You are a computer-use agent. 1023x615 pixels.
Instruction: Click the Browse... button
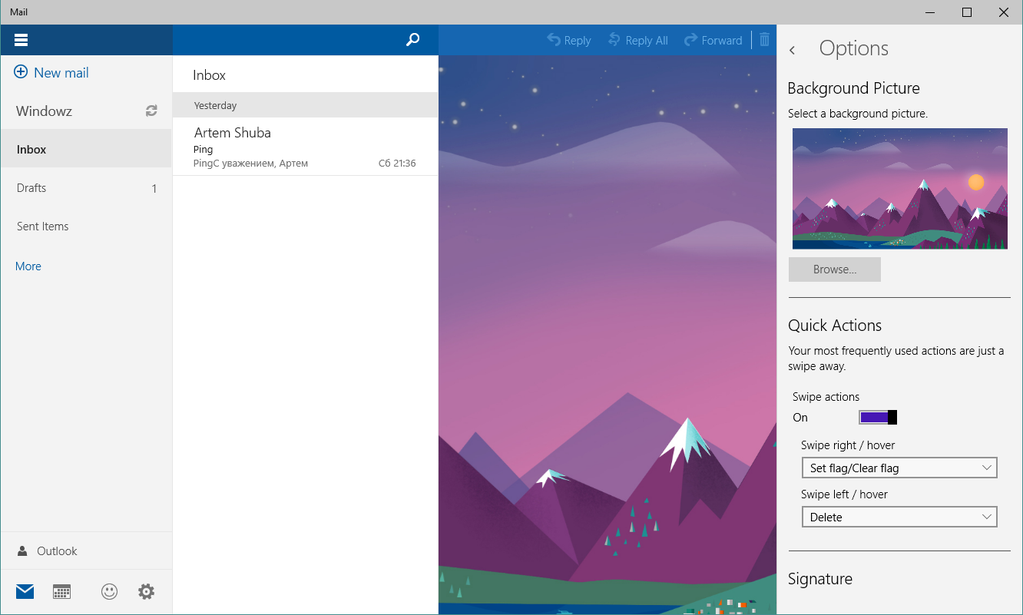coord(834,269)
